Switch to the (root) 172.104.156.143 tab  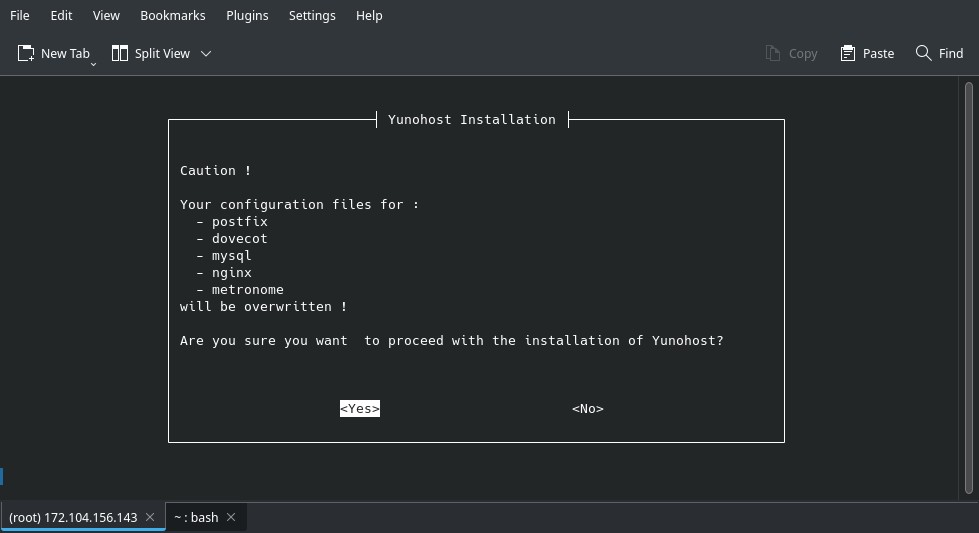tap(73, 517)
